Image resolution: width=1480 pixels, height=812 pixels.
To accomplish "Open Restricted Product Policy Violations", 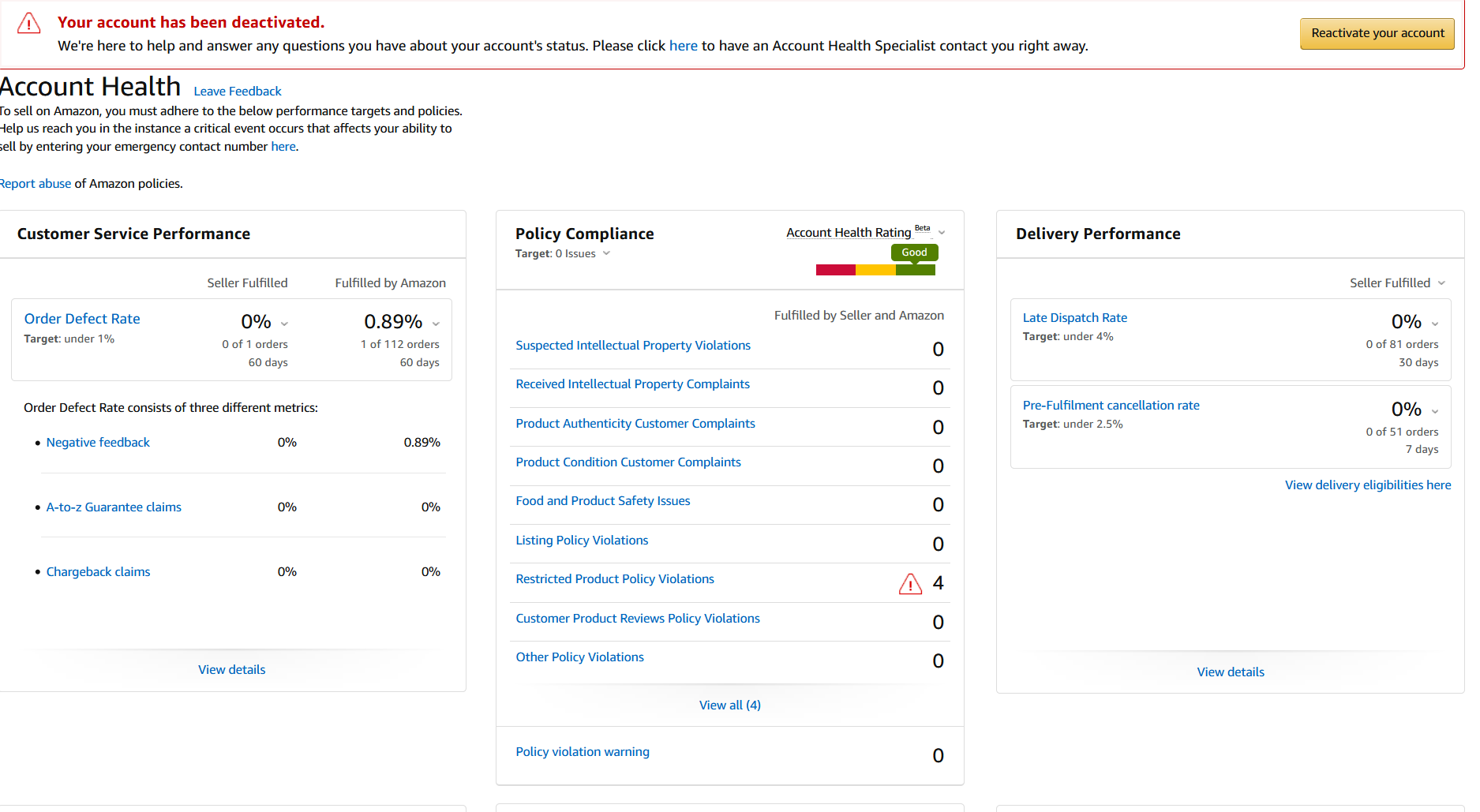I will (615, 579).
